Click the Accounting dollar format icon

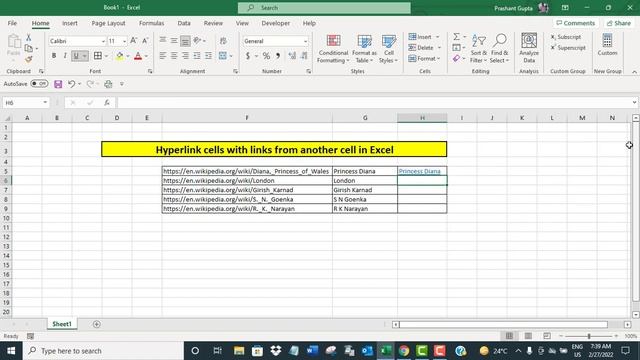(248, 56)
